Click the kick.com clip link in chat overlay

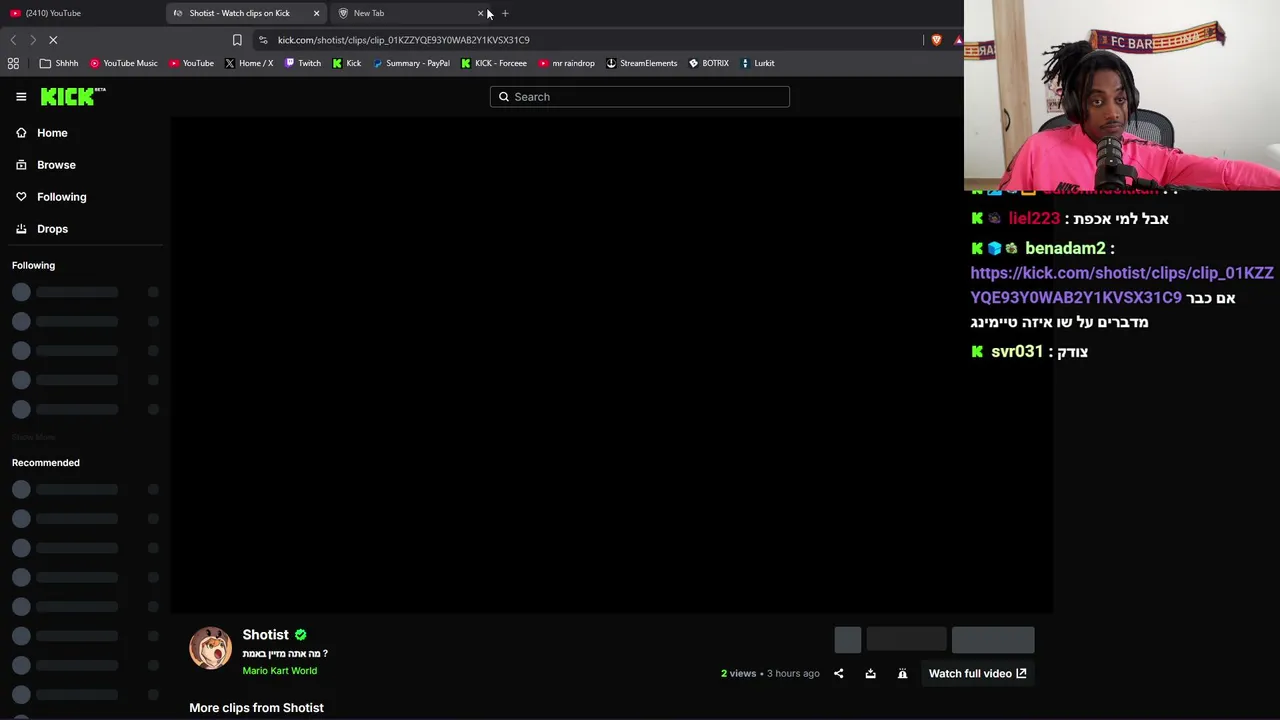(x=1122, y=285)
